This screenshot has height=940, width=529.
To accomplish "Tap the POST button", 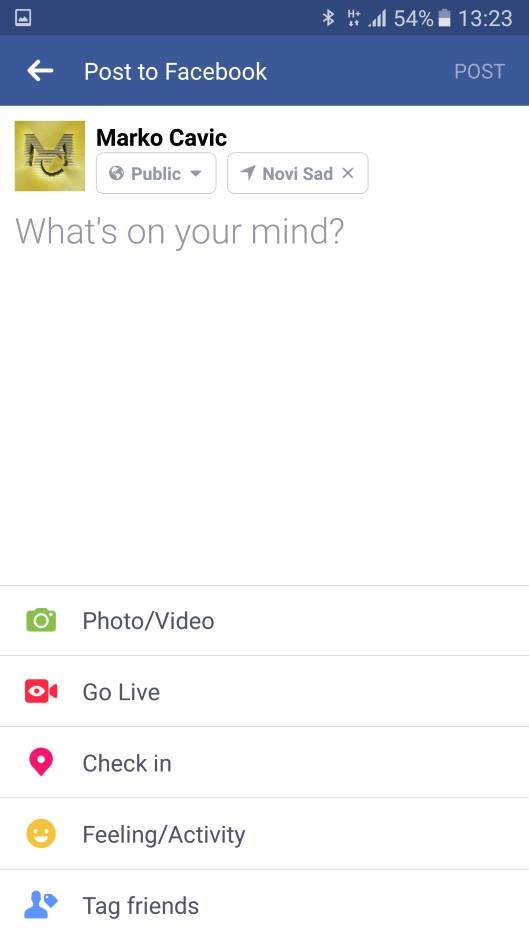I will point(479,71).
